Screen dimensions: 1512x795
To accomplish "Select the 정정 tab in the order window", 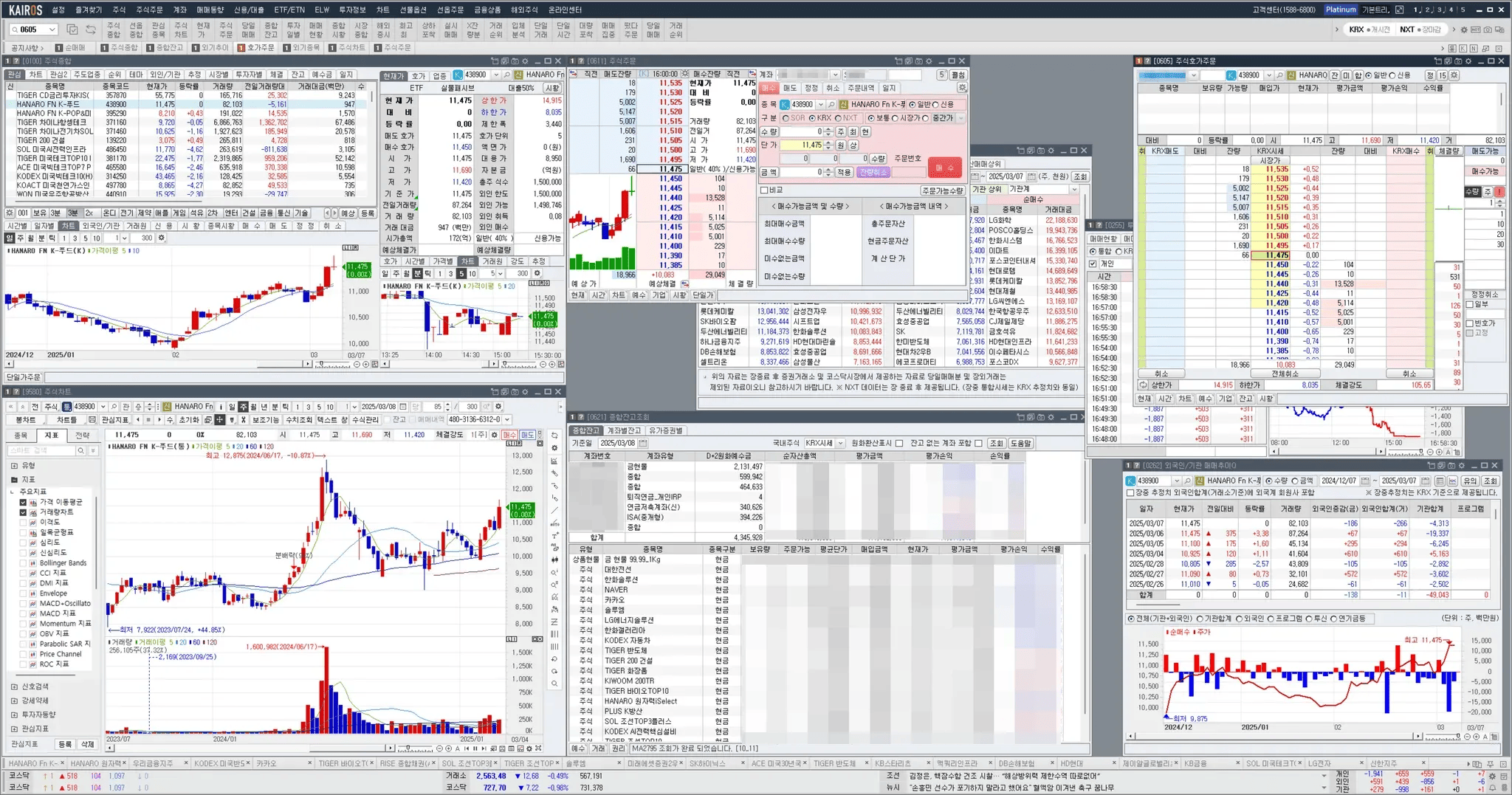I will [811, 88].
